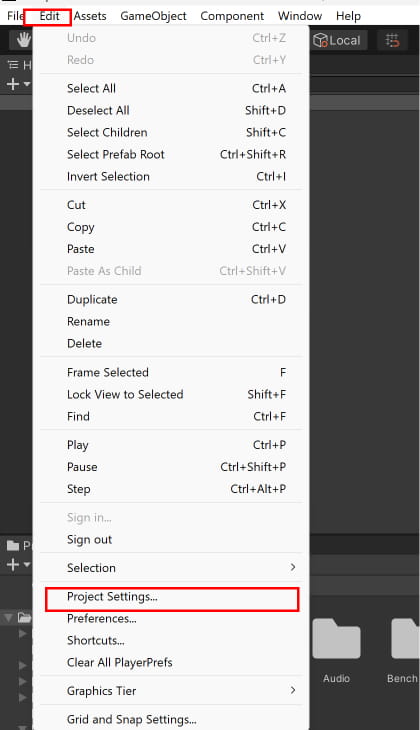Expand the Selection submenu
Image resolution: width=420 pixels, height=730 pixels.
(170, 568)
